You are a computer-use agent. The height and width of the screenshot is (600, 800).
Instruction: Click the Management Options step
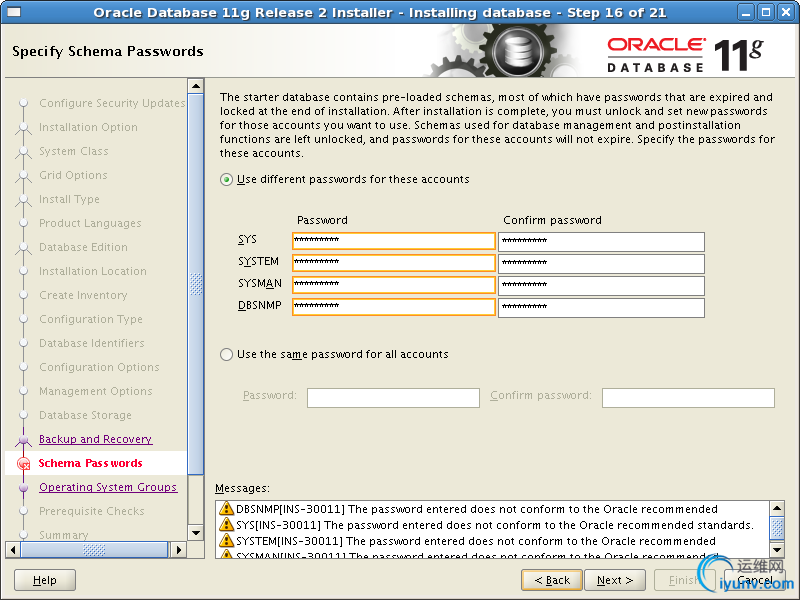[96, 391]
